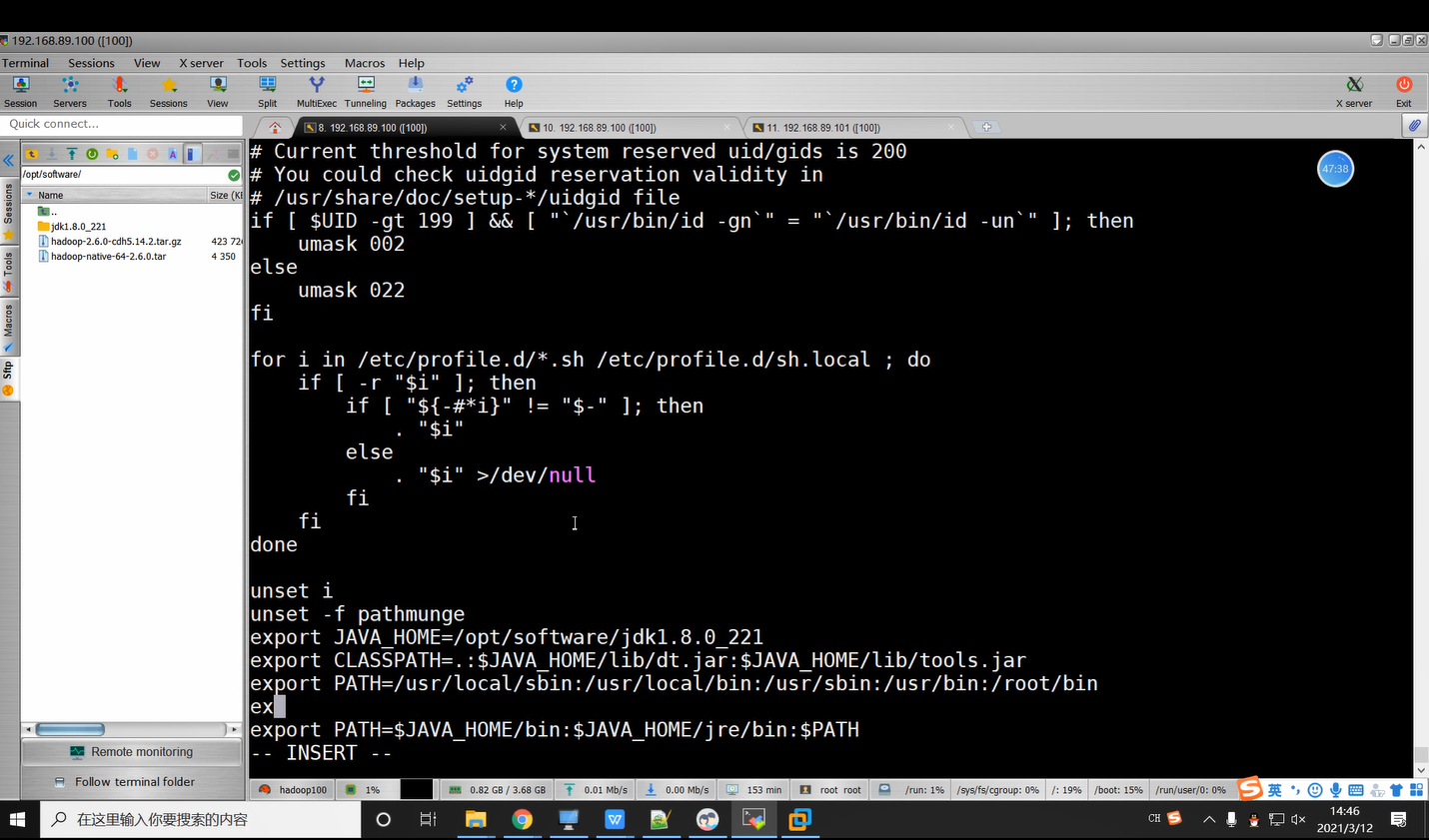Click the paperclip icon at tab bar right
1429x840 pixels.
[x=1414, y=126]
